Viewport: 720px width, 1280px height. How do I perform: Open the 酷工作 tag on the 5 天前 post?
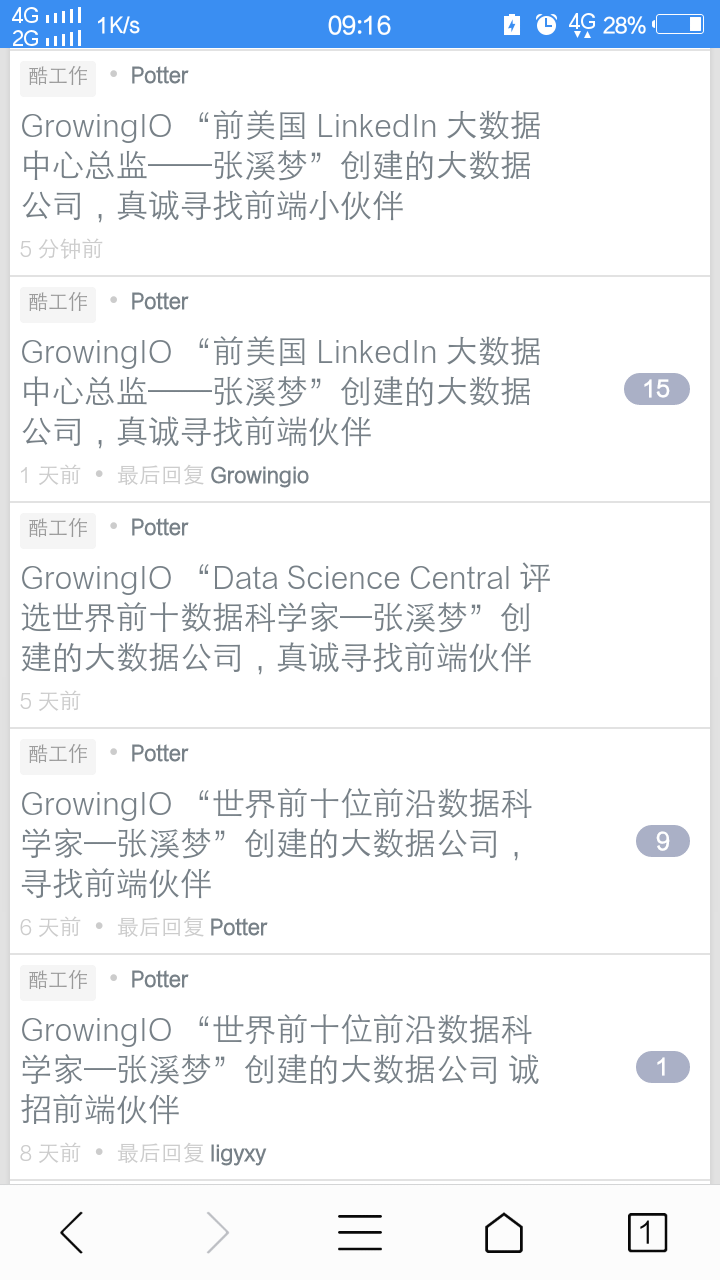click(58, 529)
